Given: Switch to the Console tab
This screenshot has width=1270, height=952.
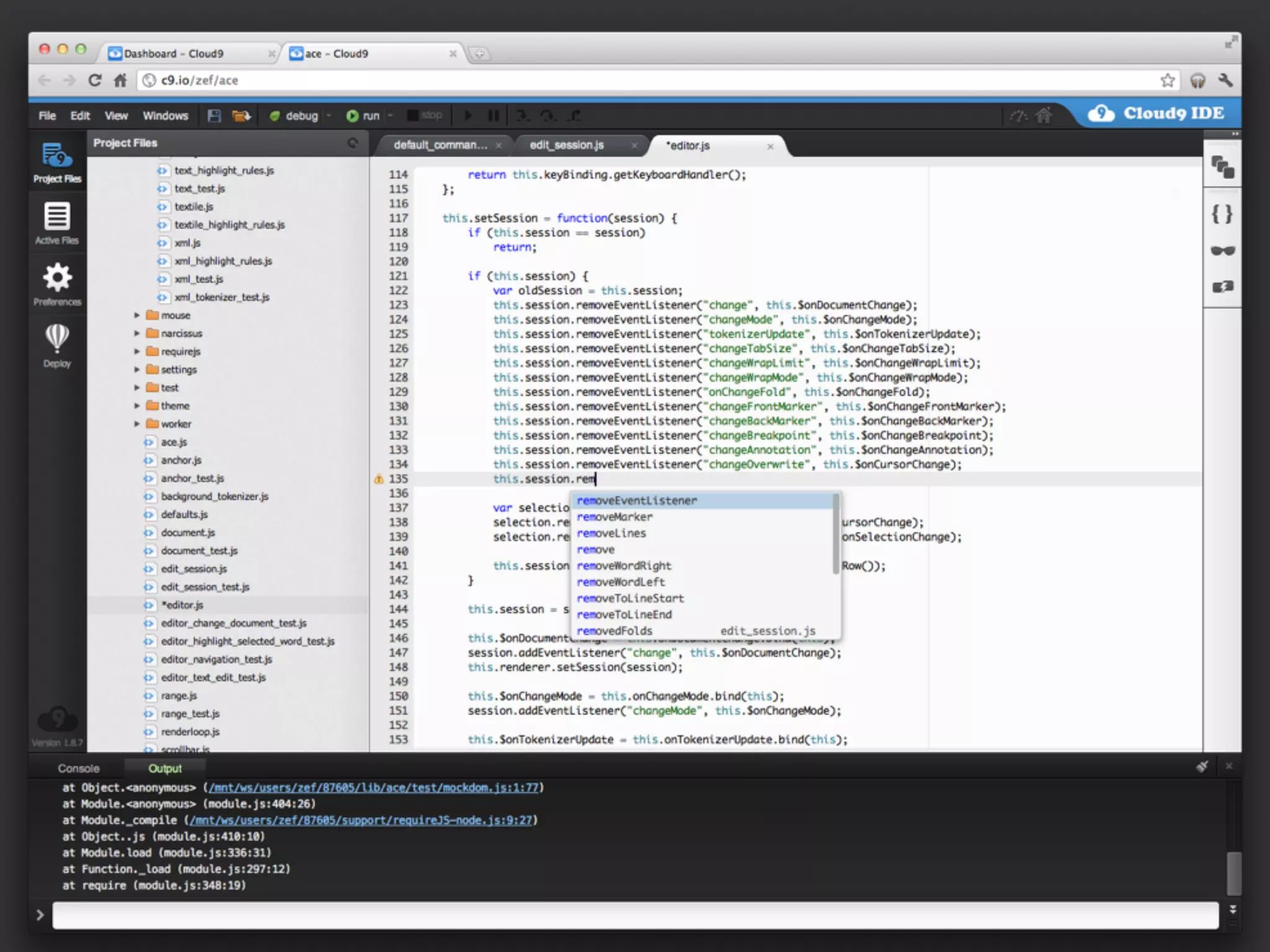Looking at the screenshot, I should (x=79, y=769).
